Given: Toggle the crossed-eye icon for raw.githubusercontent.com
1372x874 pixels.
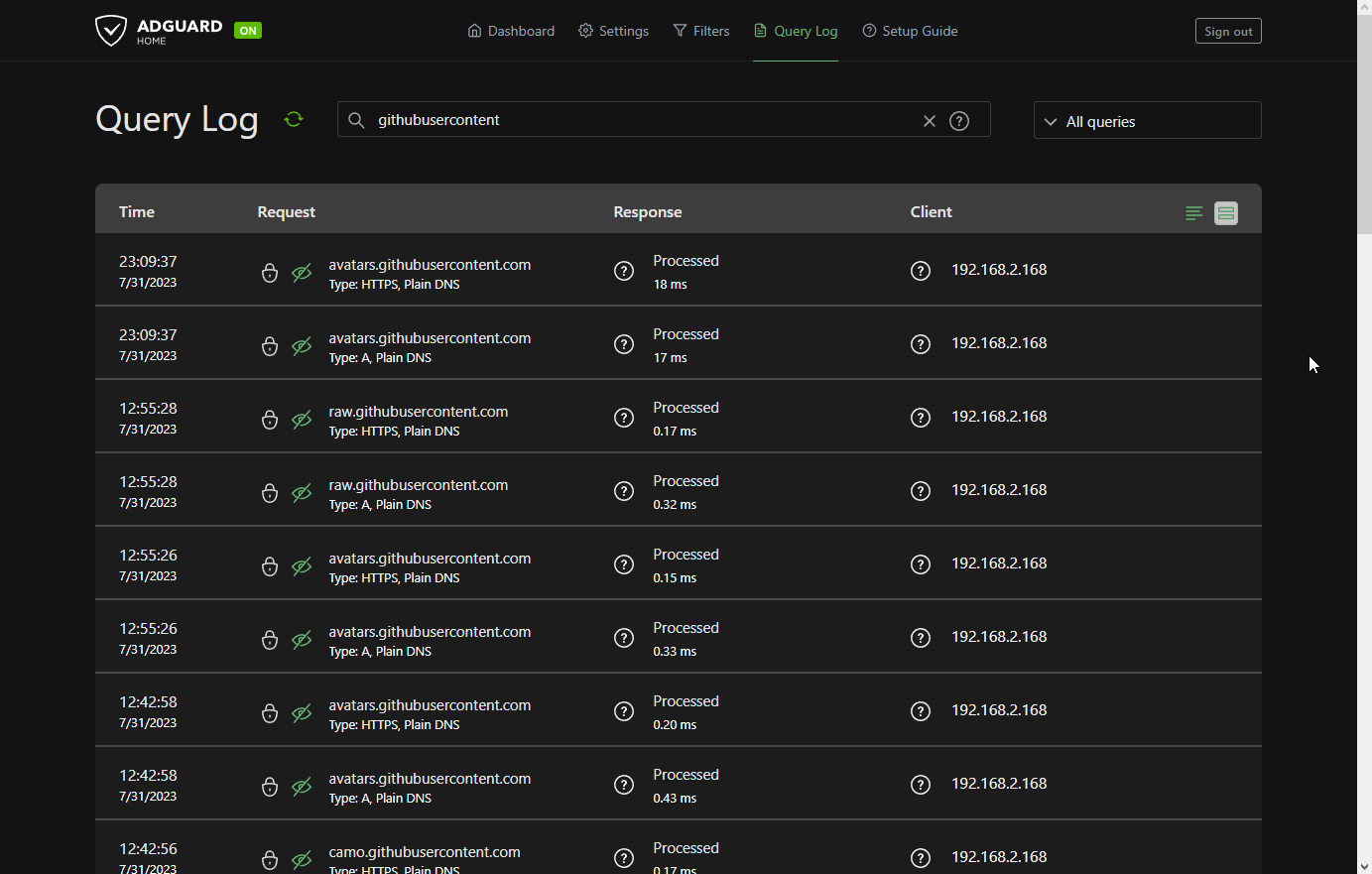Looking at the screenshot, I should [302, 420].
